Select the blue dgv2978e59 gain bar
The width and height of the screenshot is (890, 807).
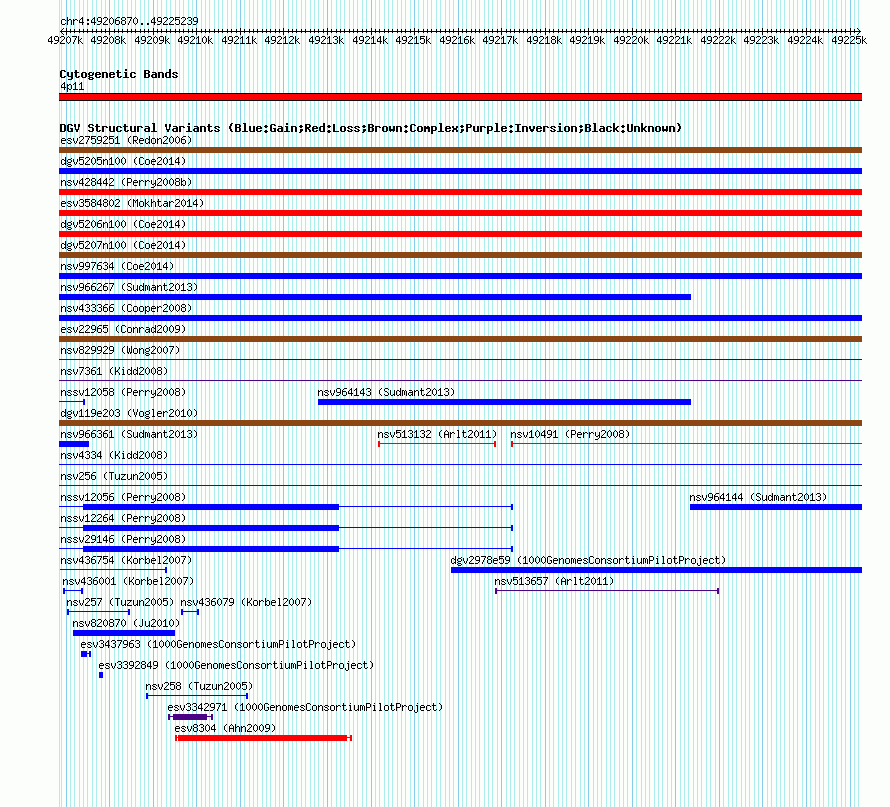[657, 570]
